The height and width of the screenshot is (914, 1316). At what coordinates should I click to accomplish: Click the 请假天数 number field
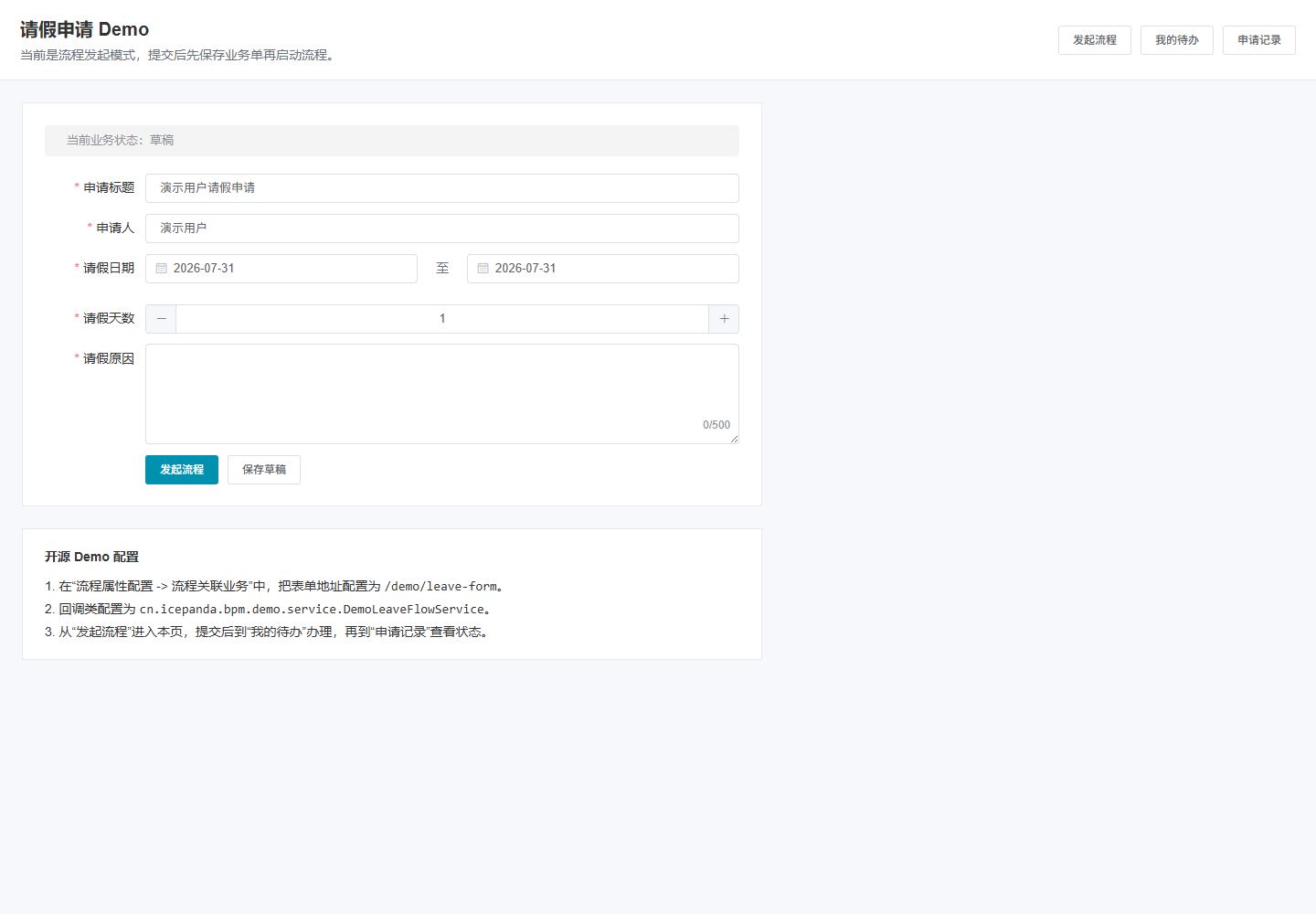pyautogui.click(x=442, y=319)
